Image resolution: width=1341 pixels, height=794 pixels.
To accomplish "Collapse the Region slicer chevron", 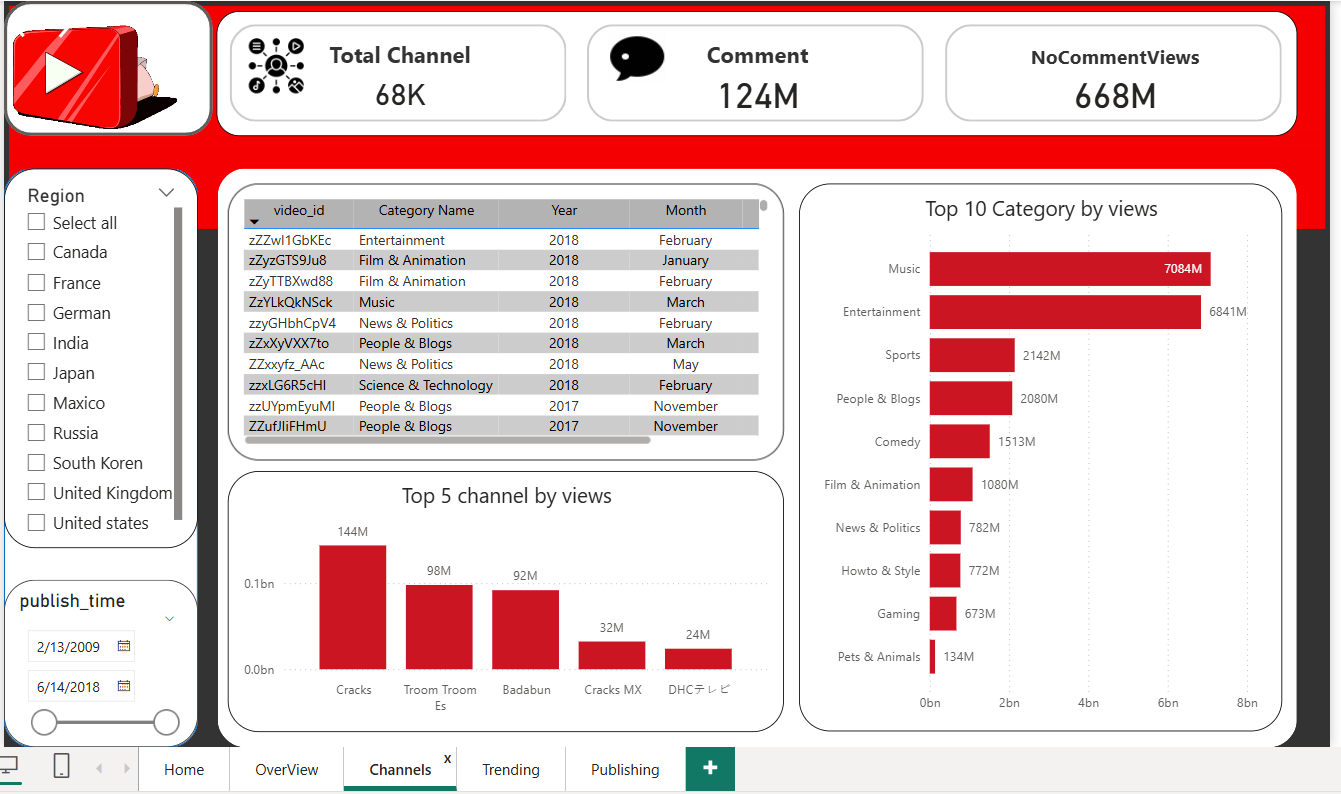I will (x=167, y=192).
